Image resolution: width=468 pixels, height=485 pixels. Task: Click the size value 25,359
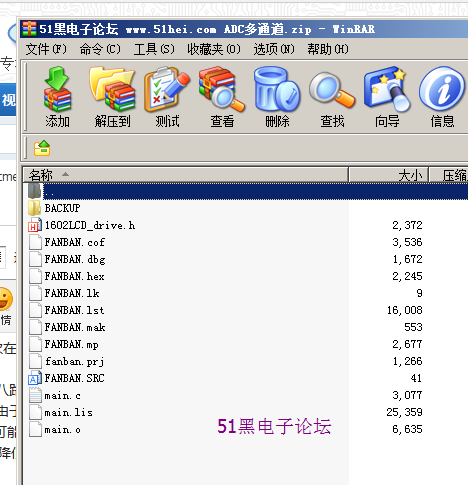coord(404,412)
